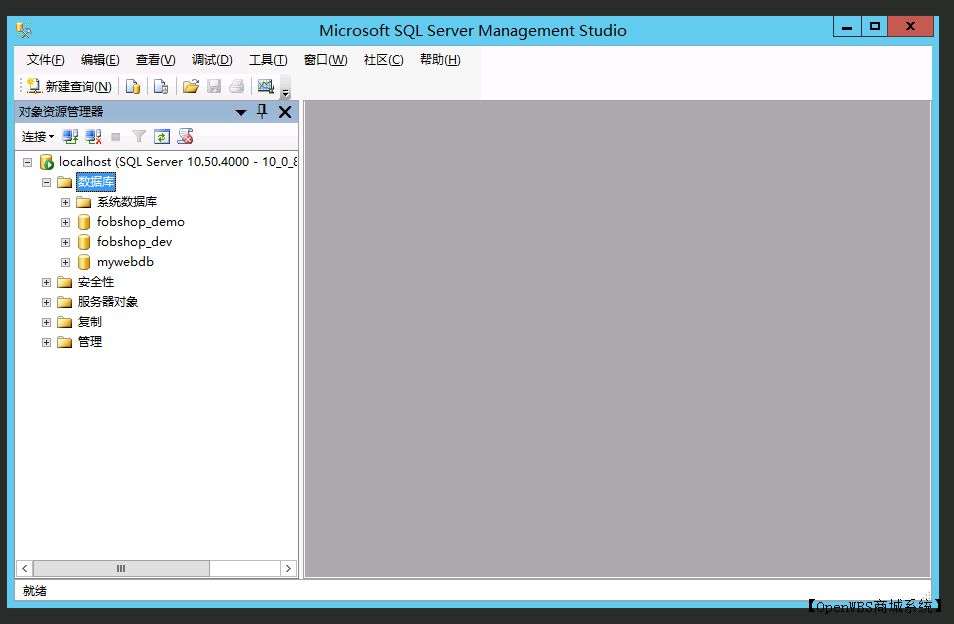Click the print toolbar icon

[x=236, y=86]
